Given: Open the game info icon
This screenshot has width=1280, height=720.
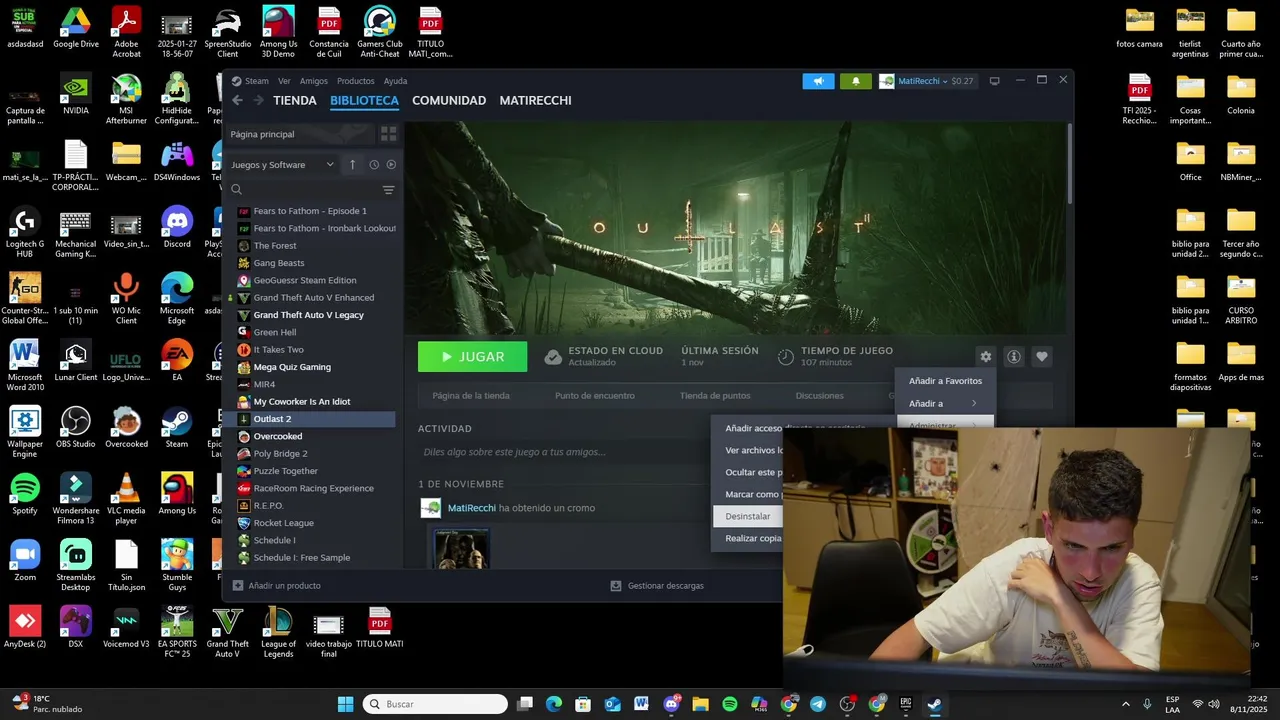Looking at the screenshot, I should point(1014,357).
